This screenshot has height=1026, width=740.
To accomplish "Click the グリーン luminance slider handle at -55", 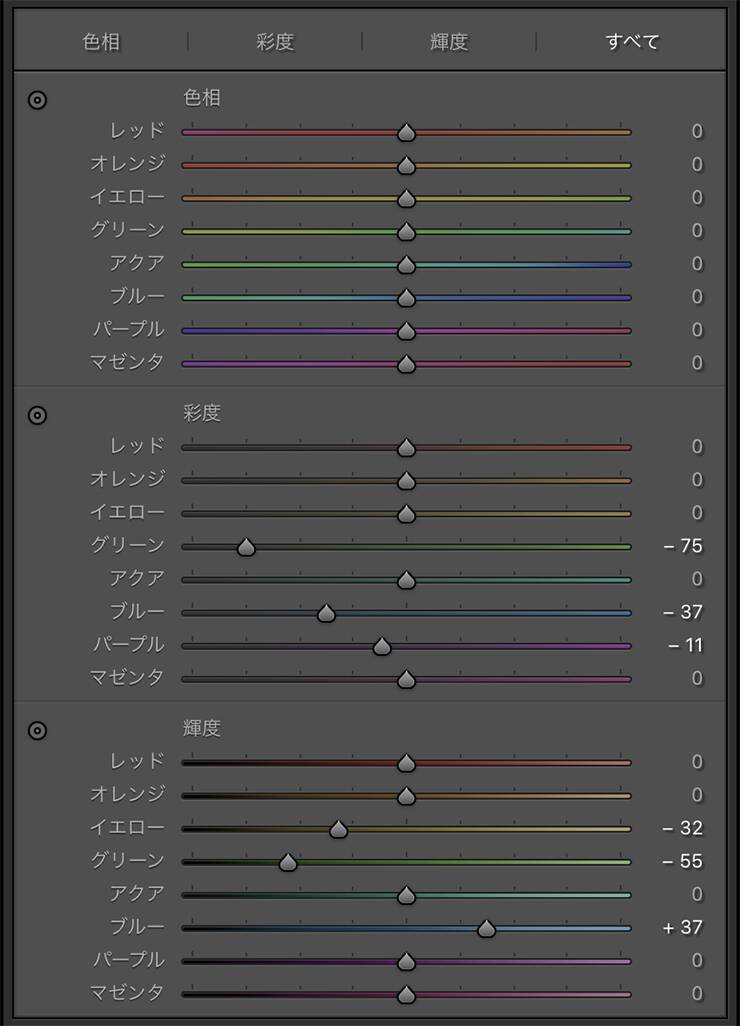I will tap(288, 862).
